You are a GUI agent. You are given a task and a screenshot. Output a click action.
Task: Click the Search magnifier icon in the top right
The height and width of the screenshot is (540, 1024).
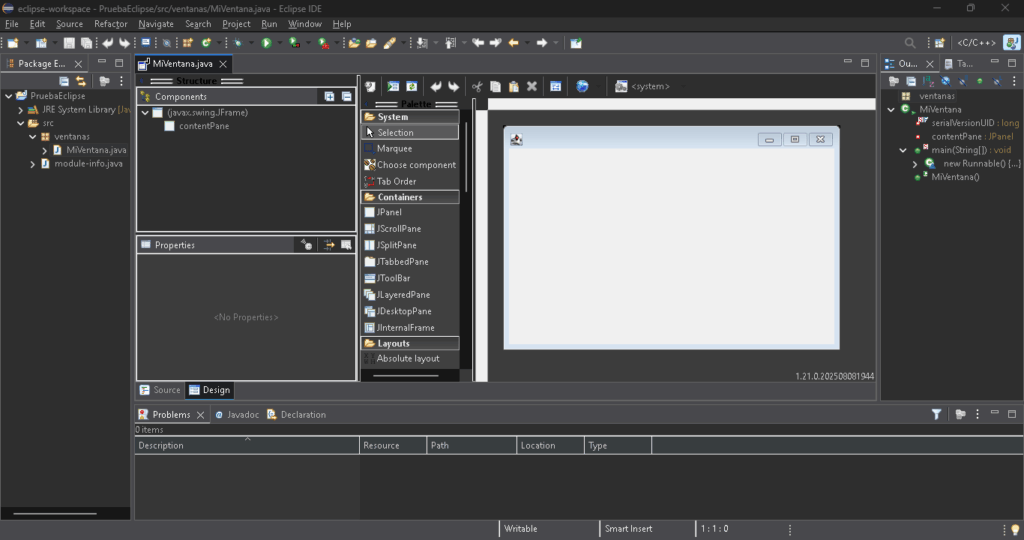point(910,43)
